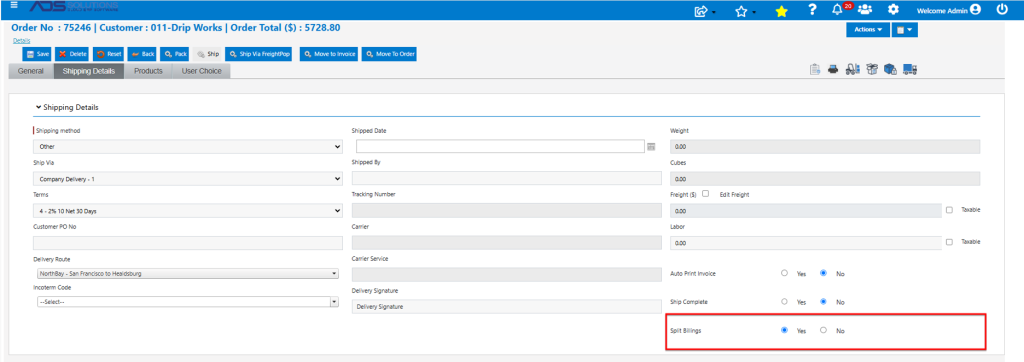Click the Ship button
This screenshot has height=362, width=1024.
(x=208, y=54)
